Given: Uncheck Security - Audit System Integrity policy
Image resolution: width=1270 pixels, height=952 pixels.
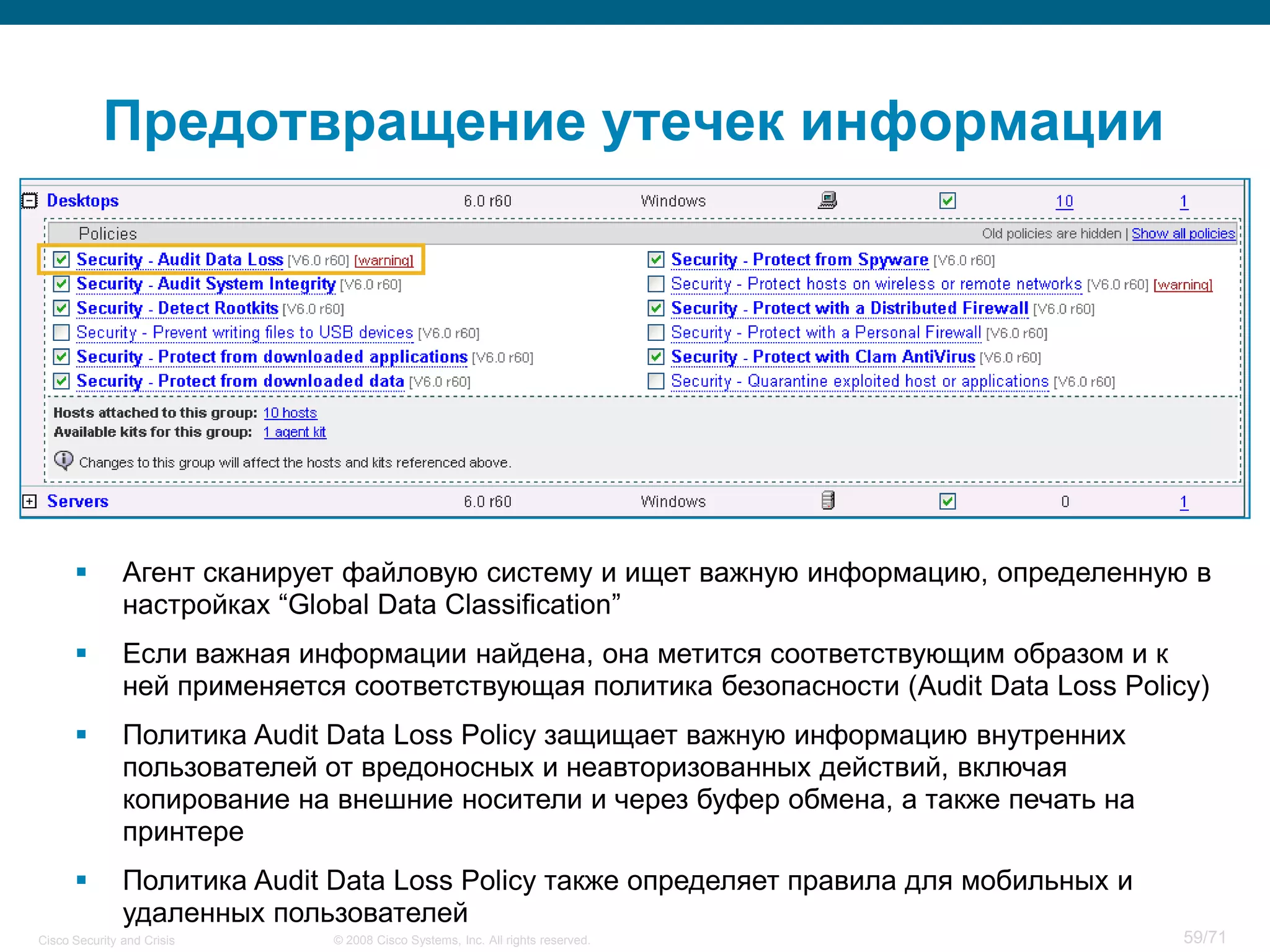Looking at the screenshot, I should tap(61, 284).
